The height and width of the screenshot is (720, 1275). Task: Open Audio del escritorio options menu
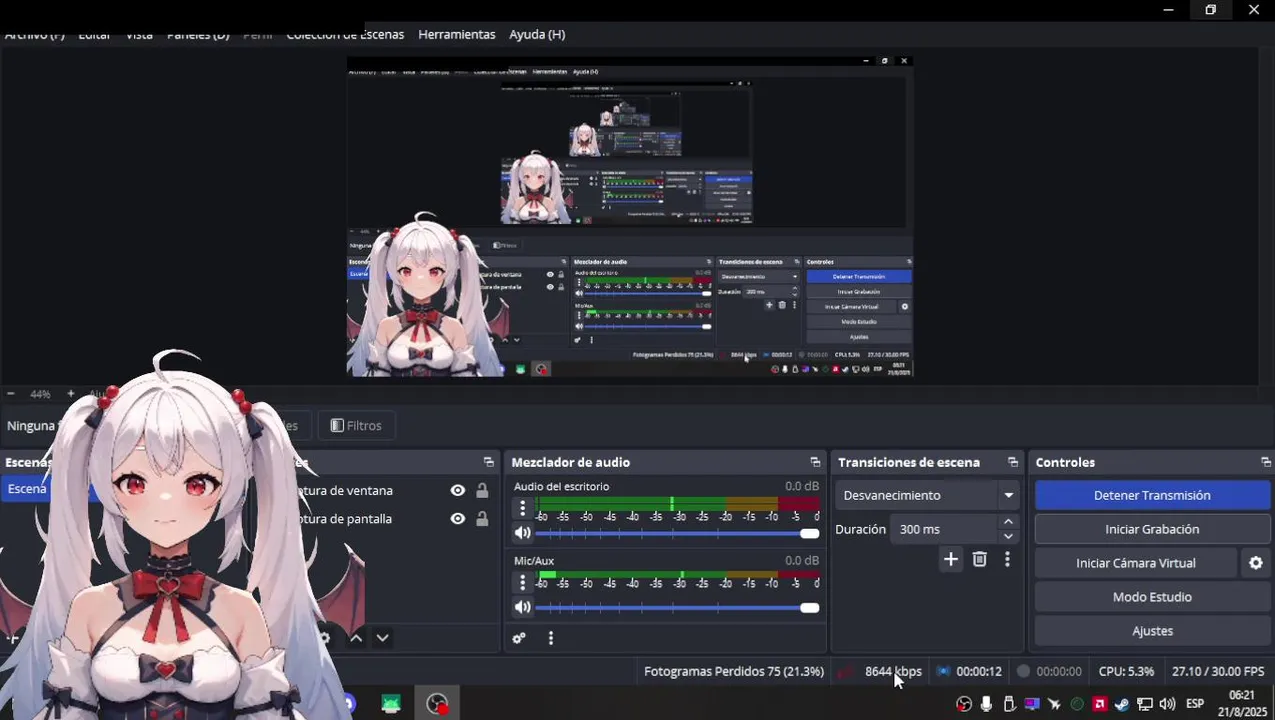pyautogui.click(x=522, y=508)
